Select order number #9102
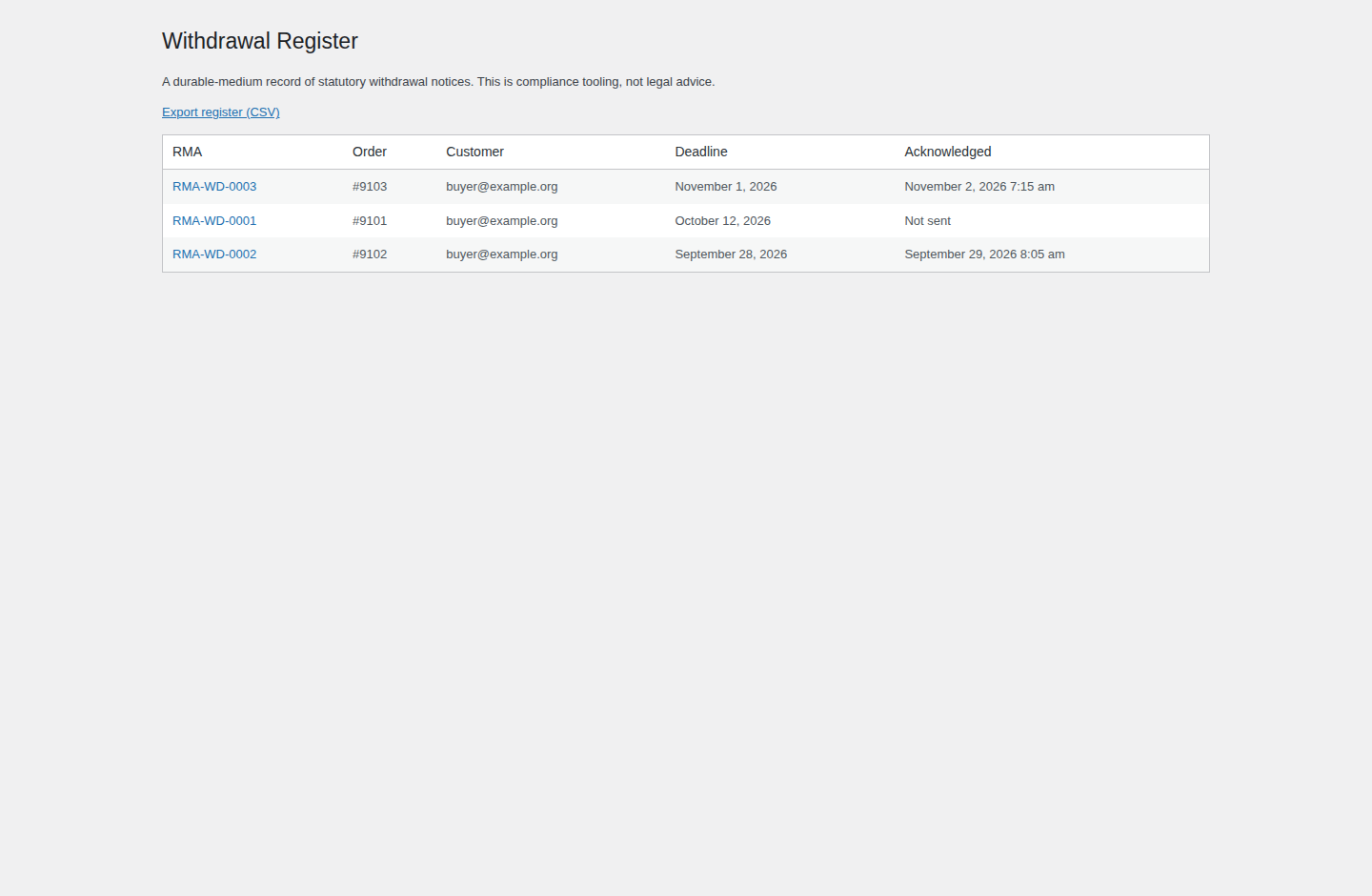Screen dimensions: 1372x896 tap(370, 255)
